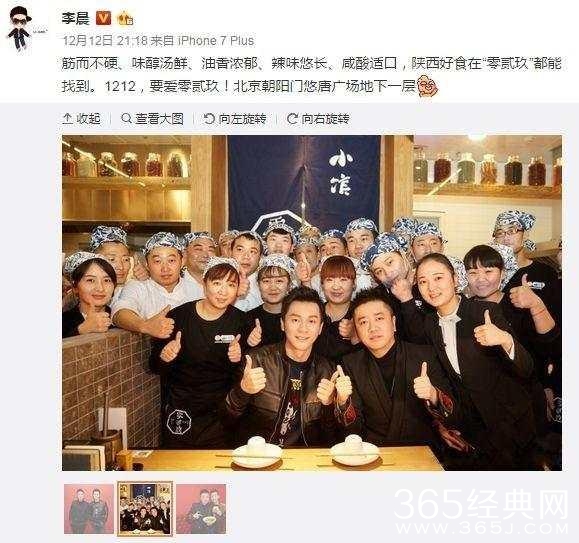Open the iPhone 7 Plus source link
Screen dimensions: 579x543
pos(216,41)
